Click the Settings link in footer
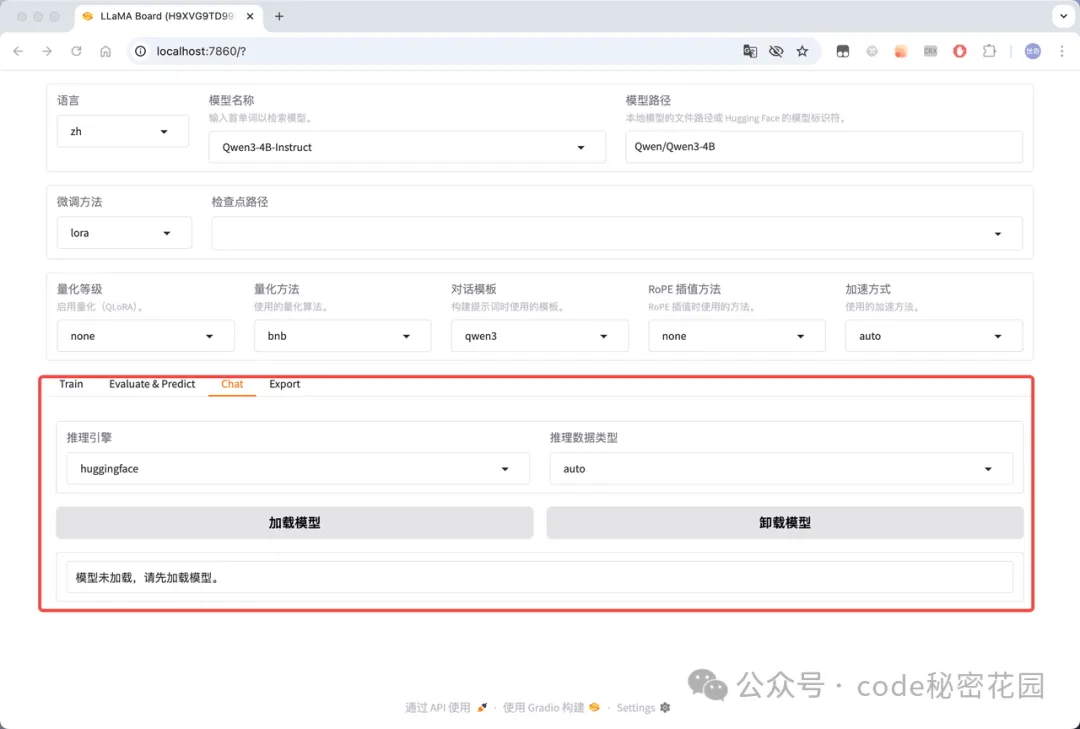 [x=643, y=708]
